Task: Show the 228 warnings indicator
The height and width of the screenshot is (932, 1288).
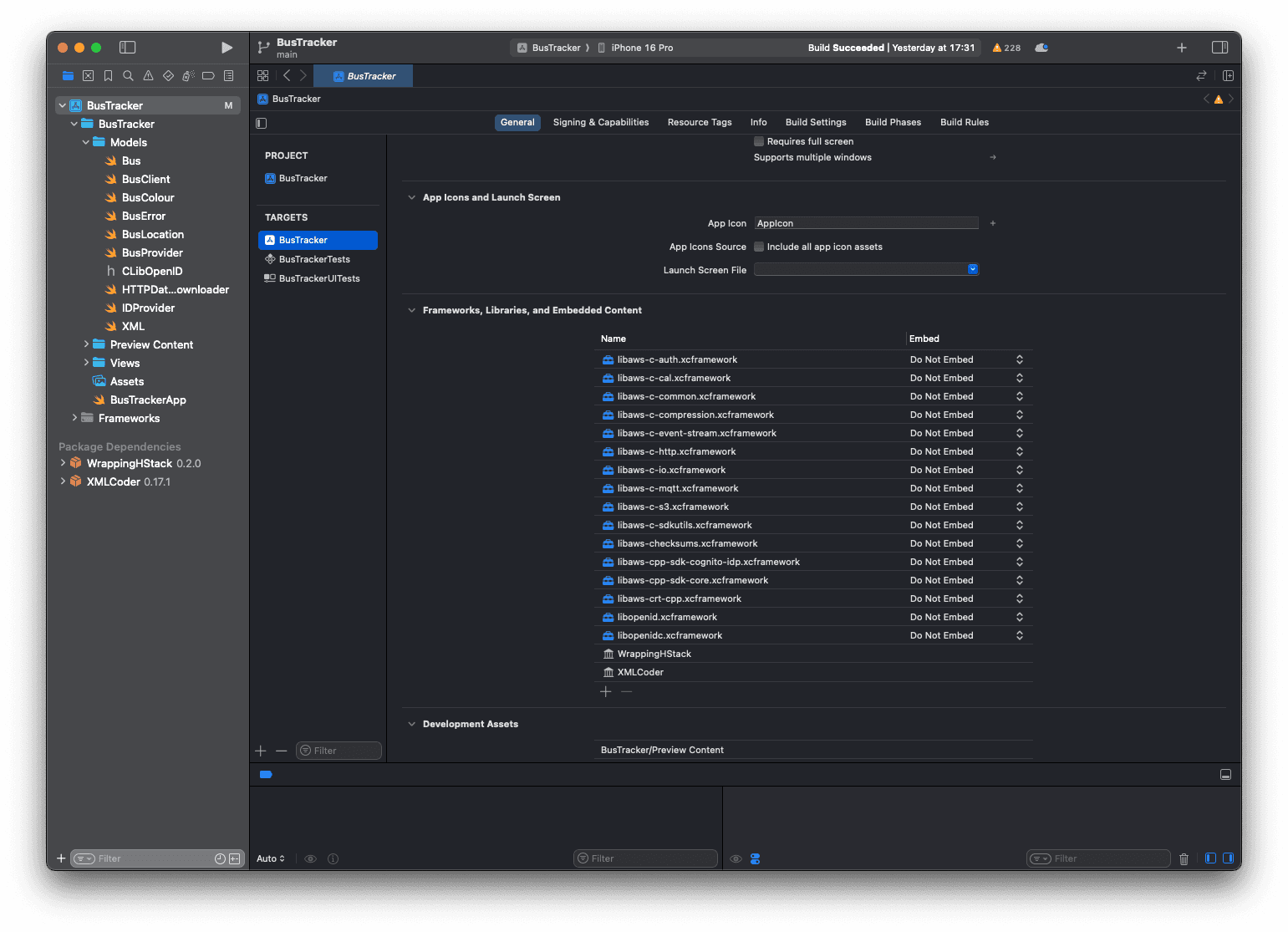Action: [1006, 48]
